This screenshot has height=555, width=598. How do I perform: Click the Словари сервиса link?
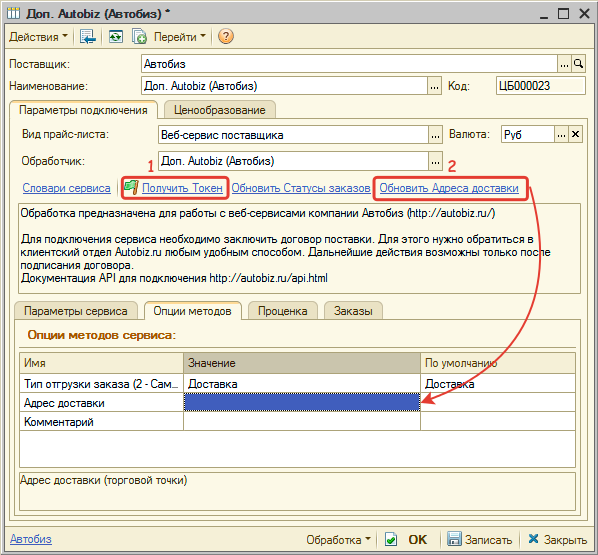[x=66, y=188]
